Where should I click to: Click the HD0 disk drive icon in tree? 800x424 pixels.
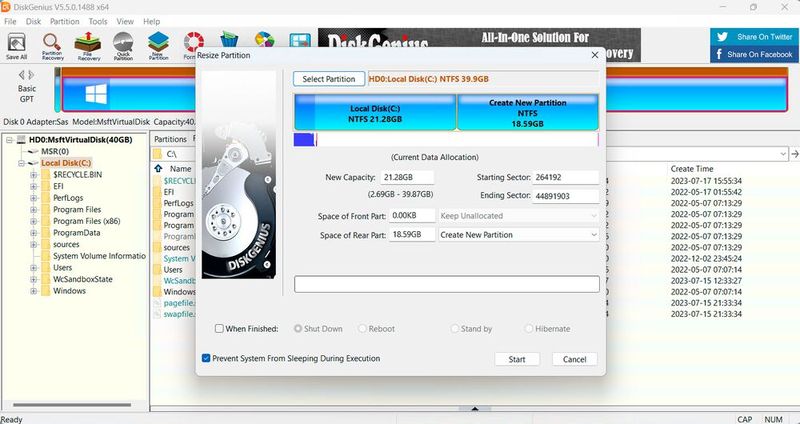point(22,139)
